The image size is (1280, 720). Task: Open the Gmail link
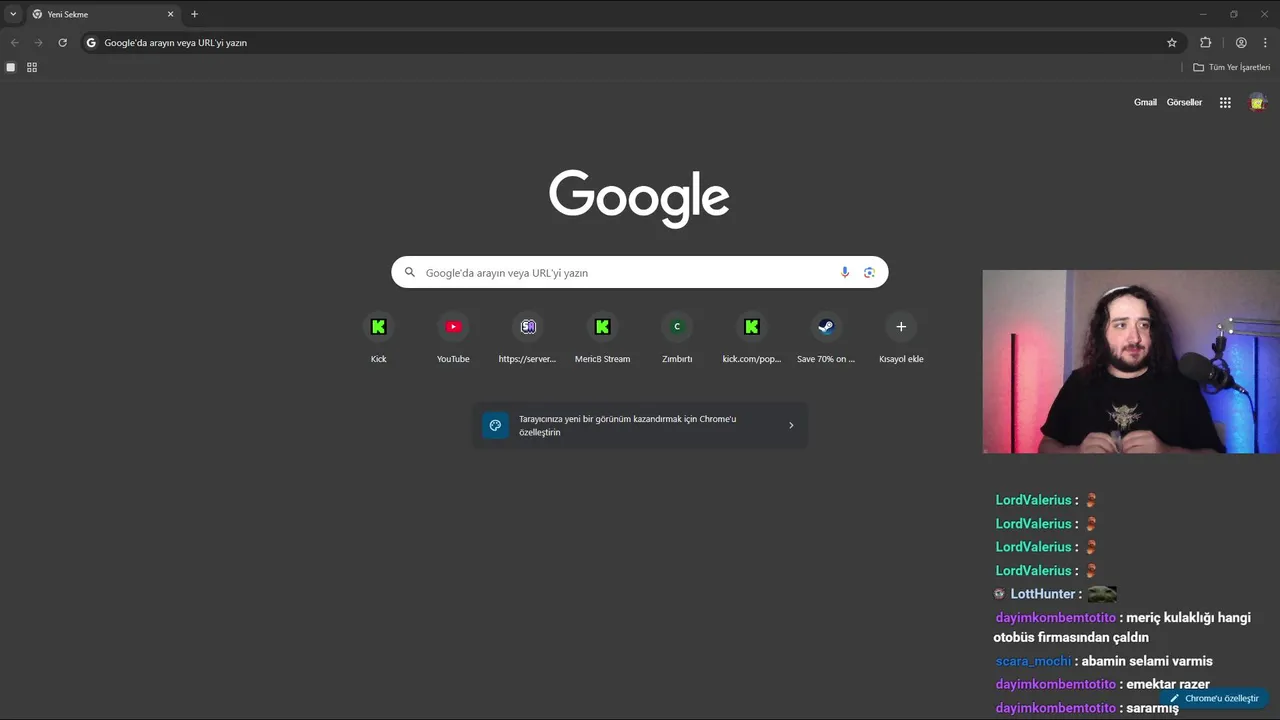point(1145,102)
